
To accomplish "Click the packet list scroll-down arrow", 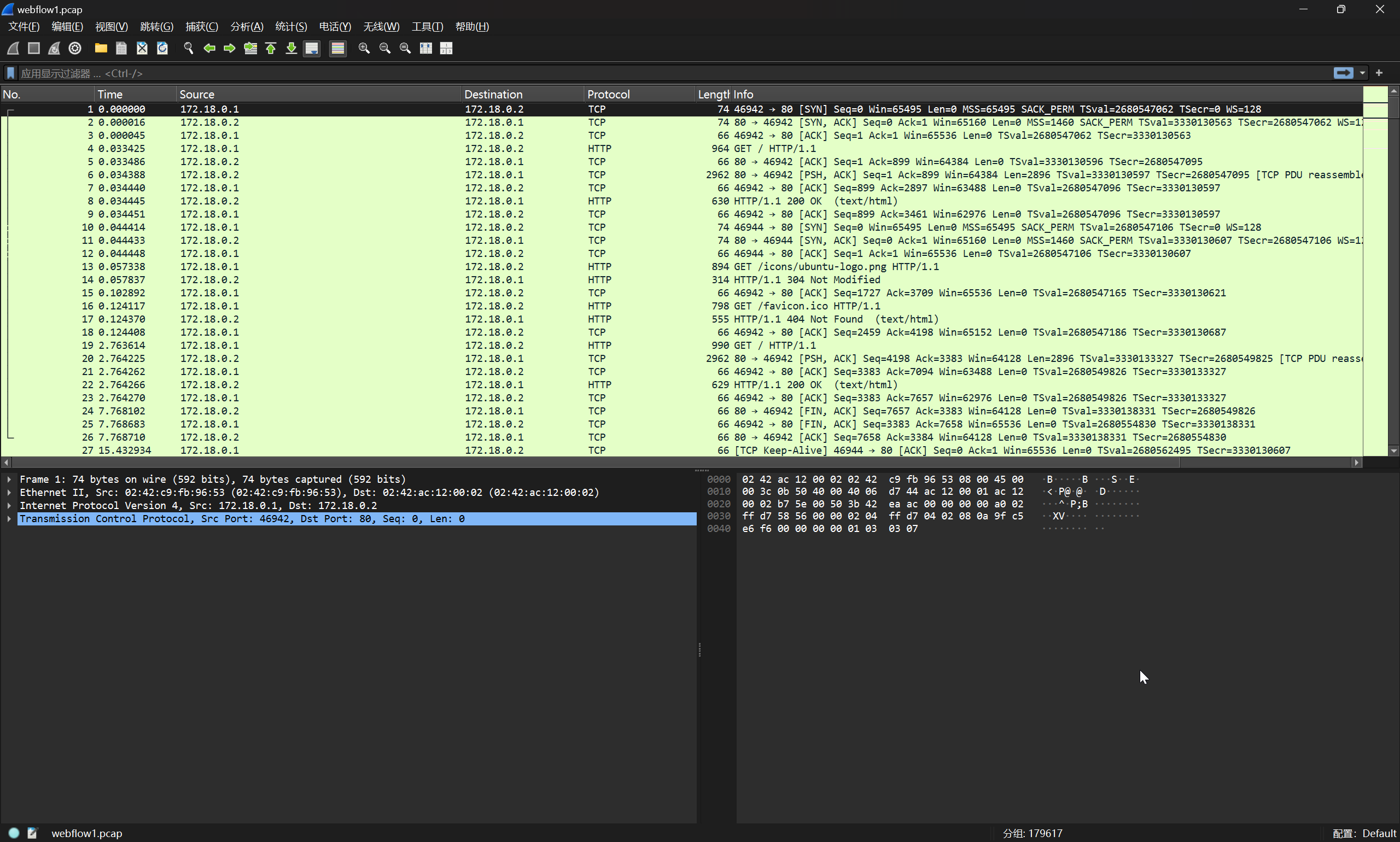I will pyautogui.click(x=1394, y=451).
